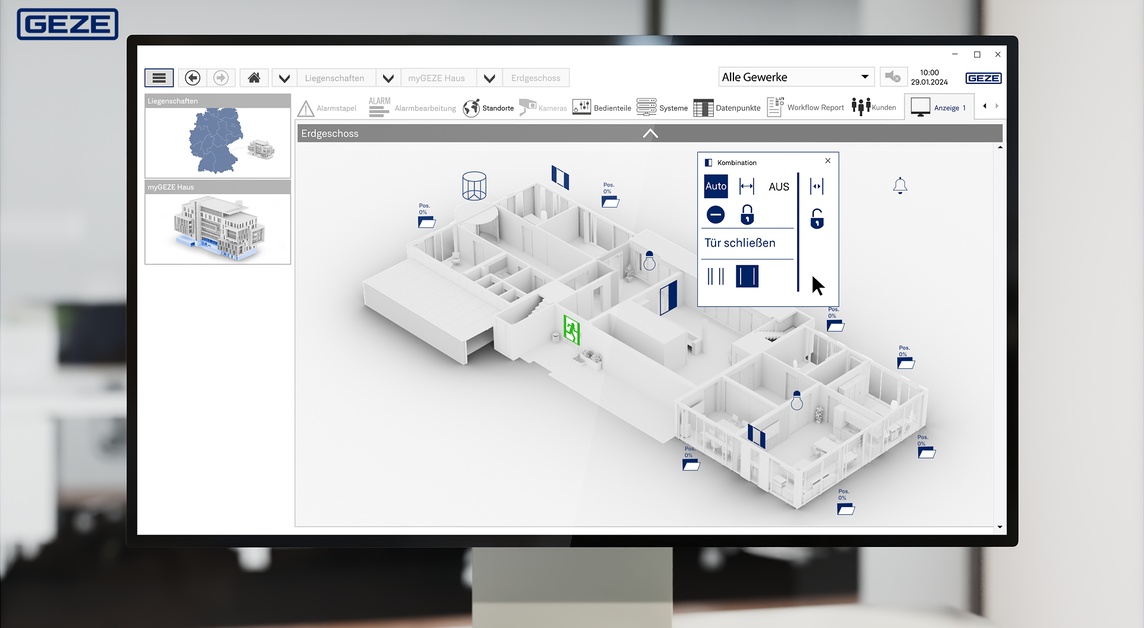
Task: Go back with the left arrow button
Action: click(193, 78)
